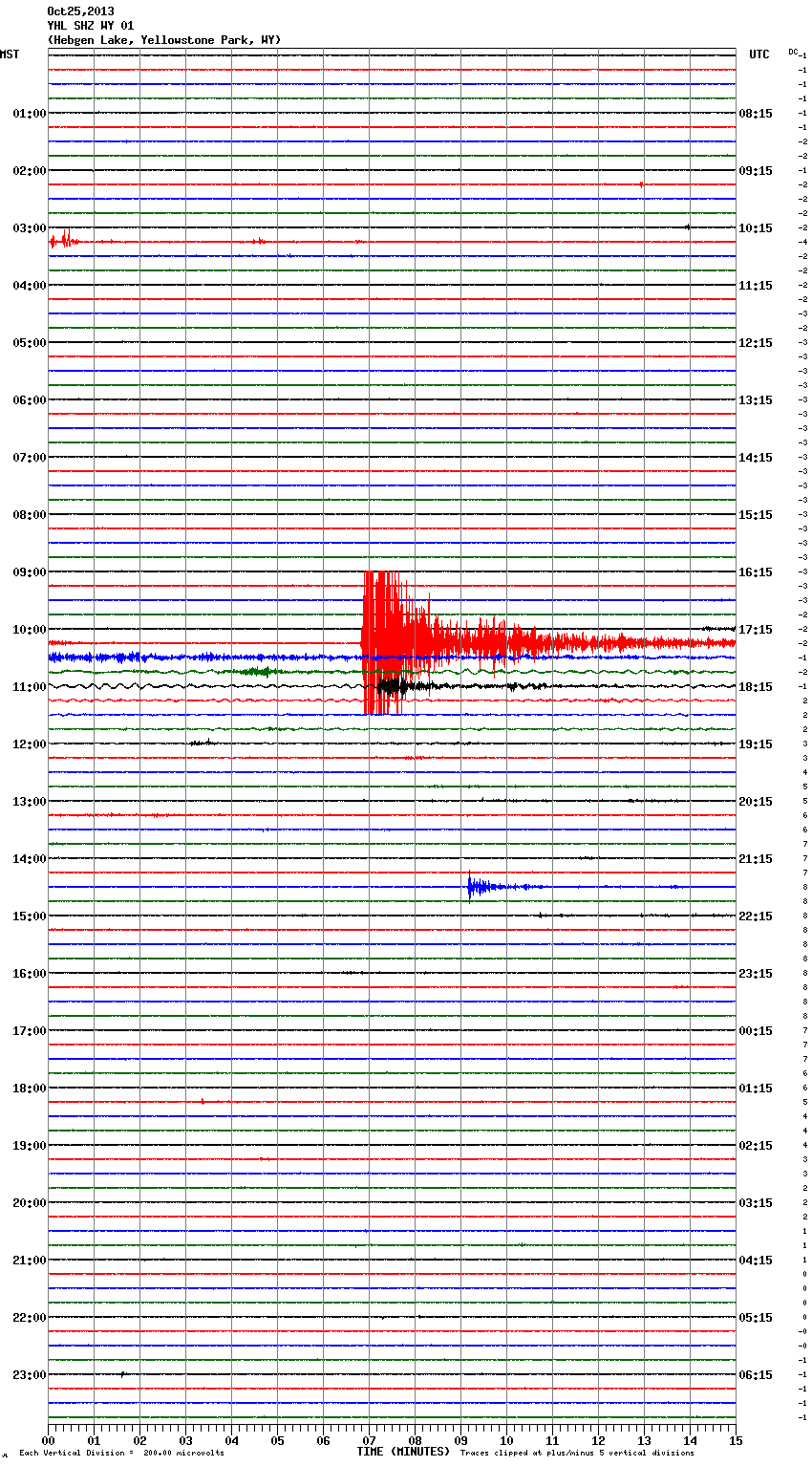Select the 15:00 MST time label

point(29,916)
